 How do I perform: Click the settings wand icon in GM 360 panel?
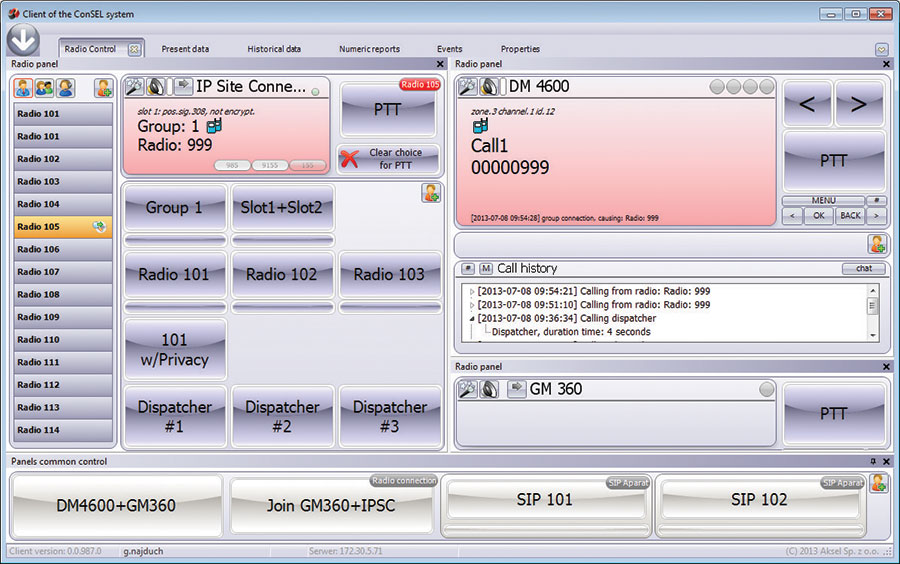click(x=467, y=389)
